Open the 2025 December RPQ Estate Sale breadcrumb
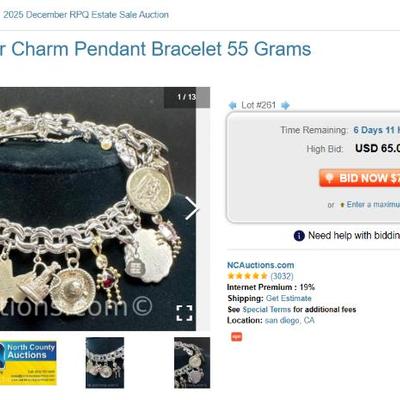The height and width of the screenshot is (400, 400). point(86,15)
